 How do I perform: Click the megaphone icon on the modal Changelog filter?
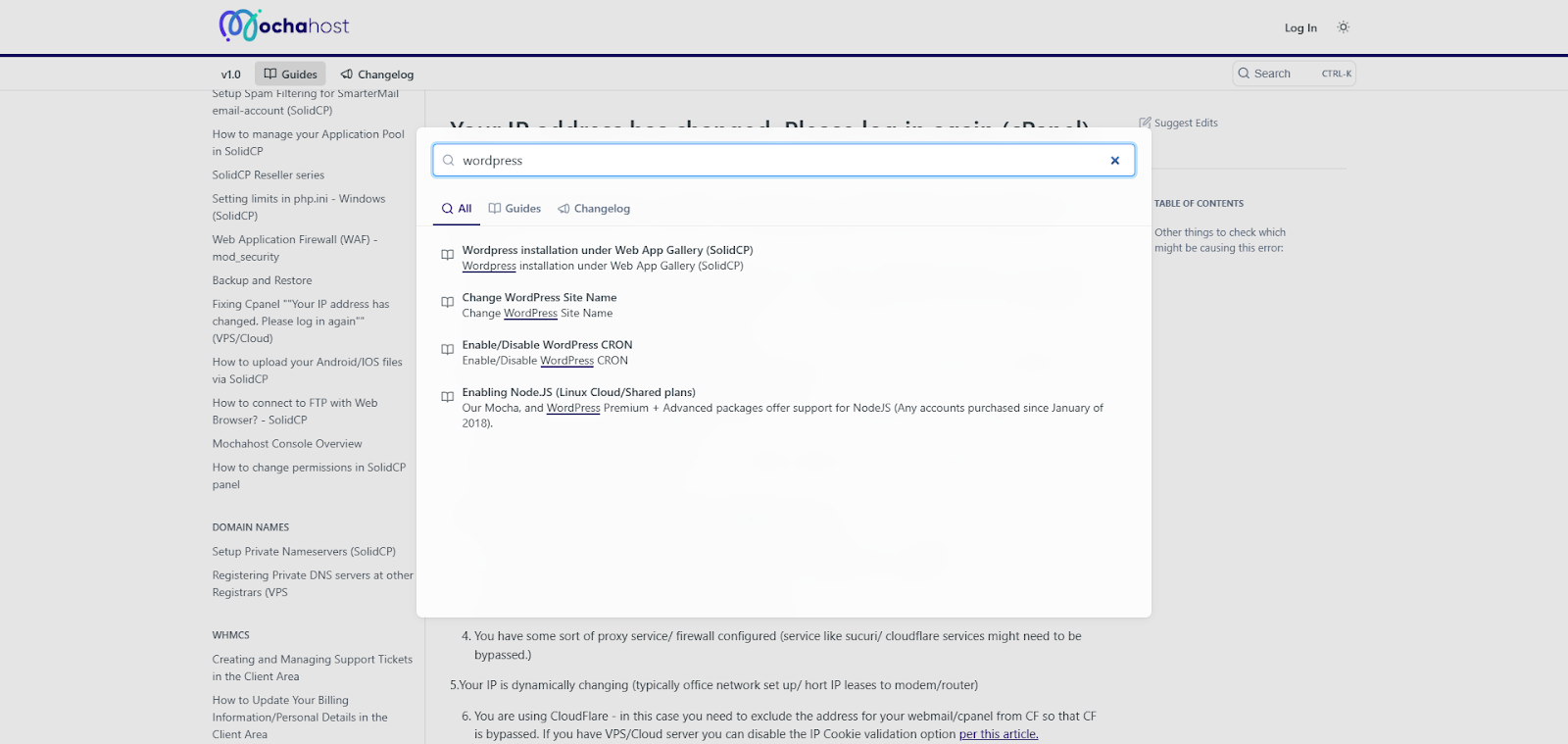[x=563, y=209]
